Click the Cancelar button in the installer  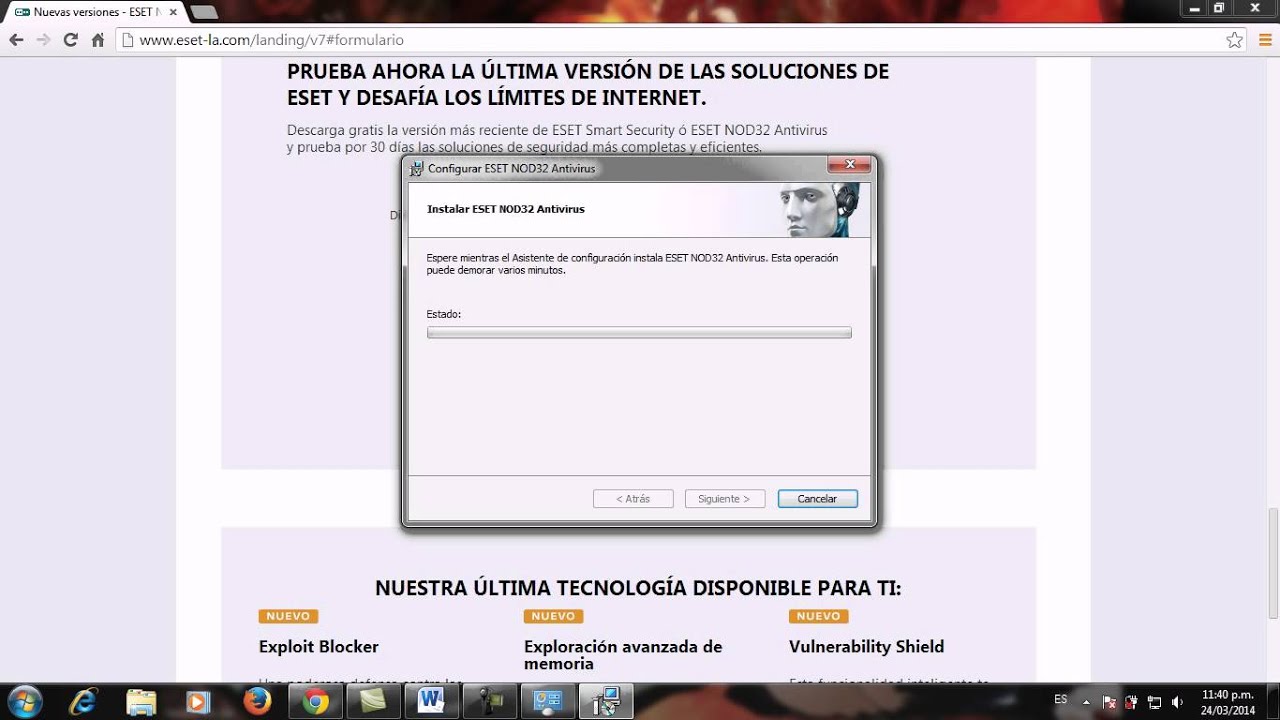[x=817, y=498]
